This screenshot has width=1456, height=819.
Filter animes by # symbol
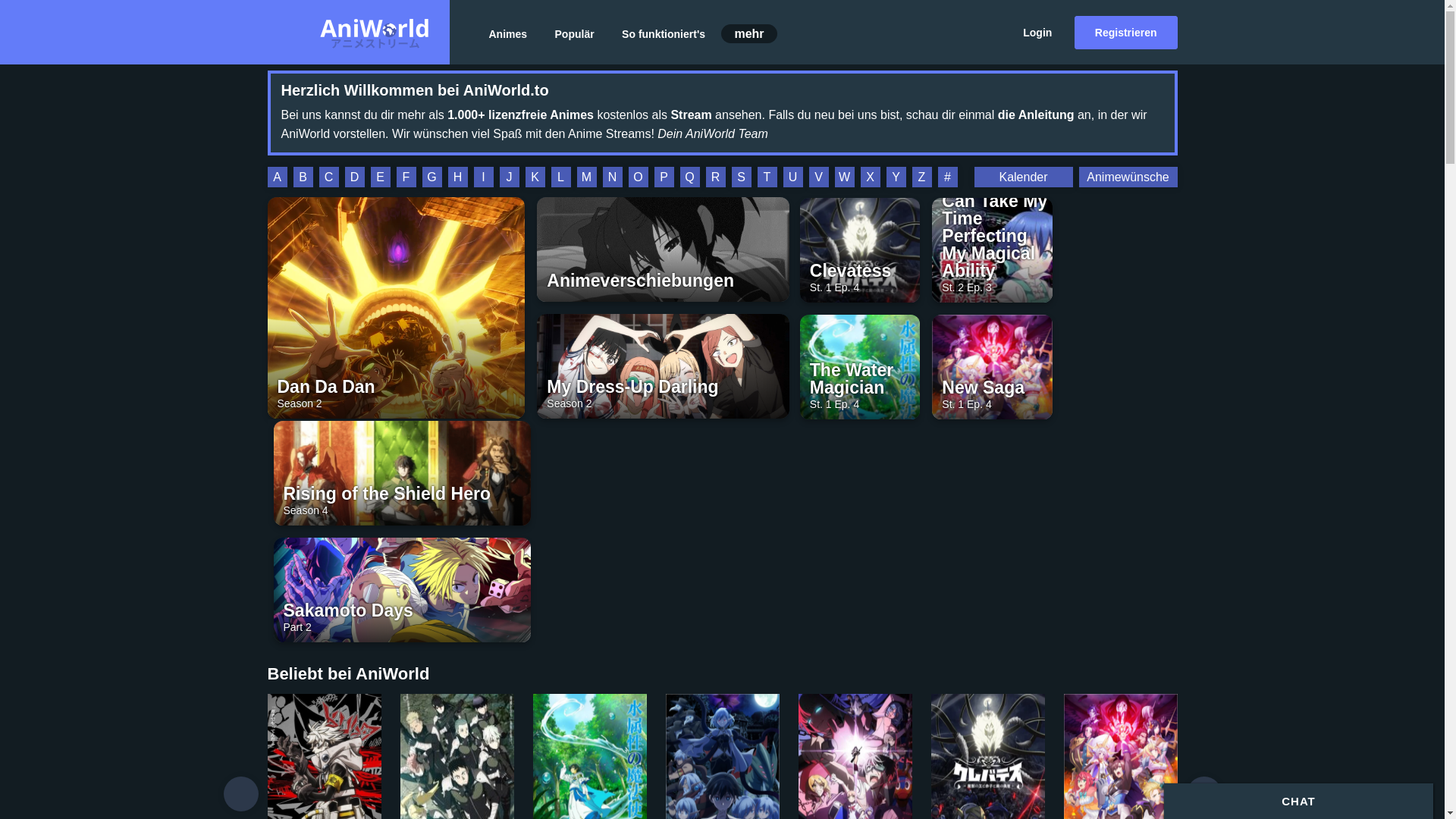[x=947, y=177]
